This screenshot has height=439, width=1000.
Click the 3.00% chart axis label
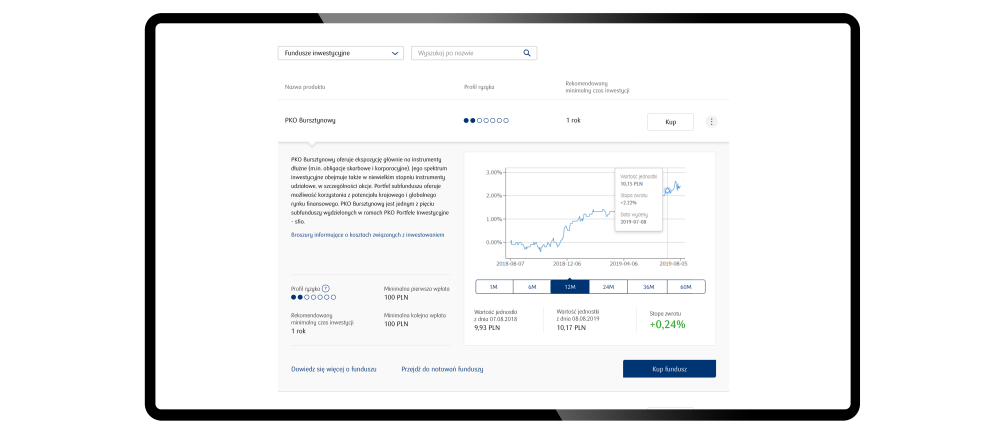click(x=494, y=172)
